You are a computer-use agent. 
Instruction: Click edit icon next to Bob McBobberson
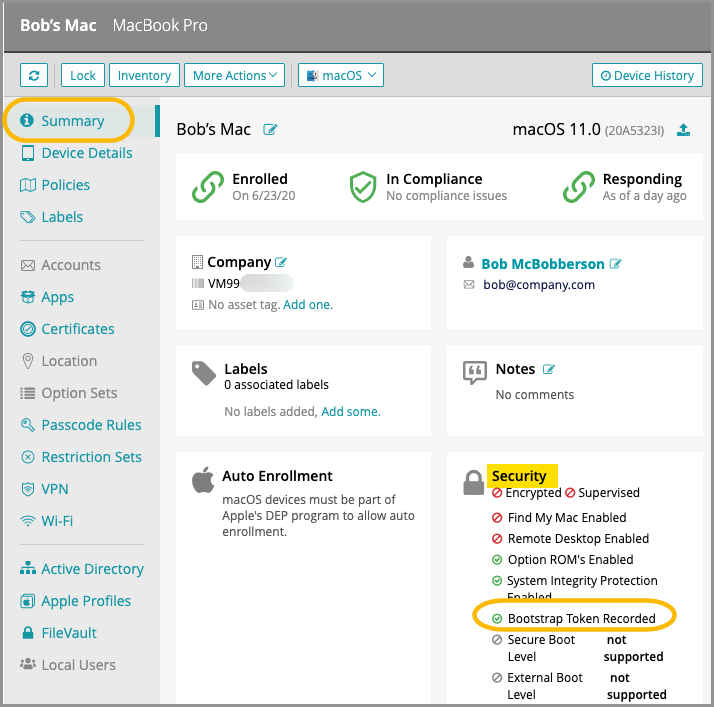pyautogui.click(x=616, y=264)
